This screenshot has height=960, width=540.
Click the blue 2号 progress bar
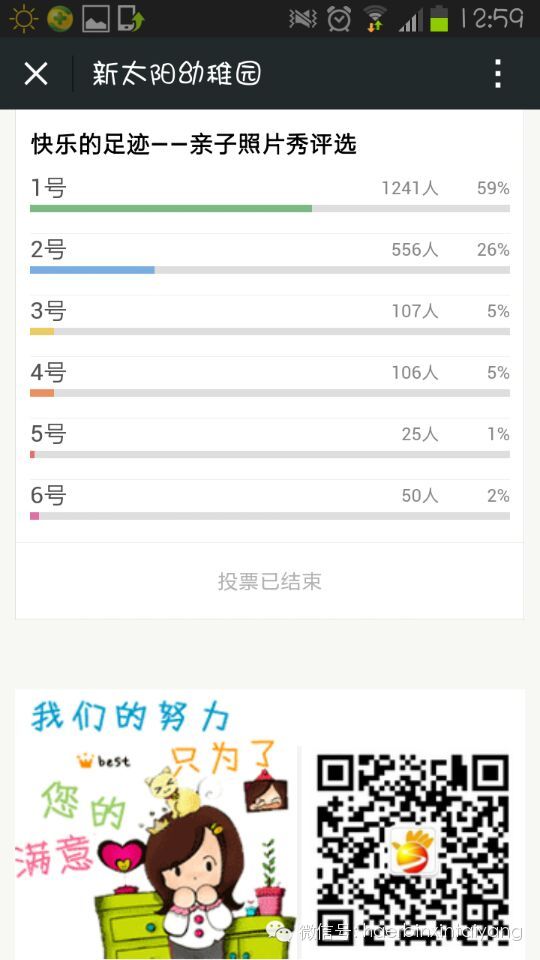coord(92,270)
